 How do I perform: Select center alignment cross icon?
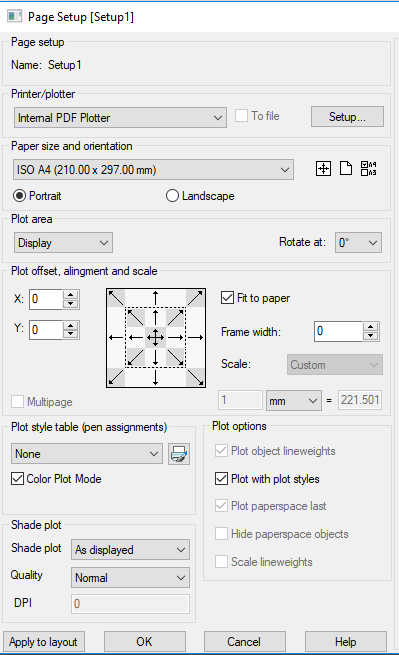tap(155, 338)
